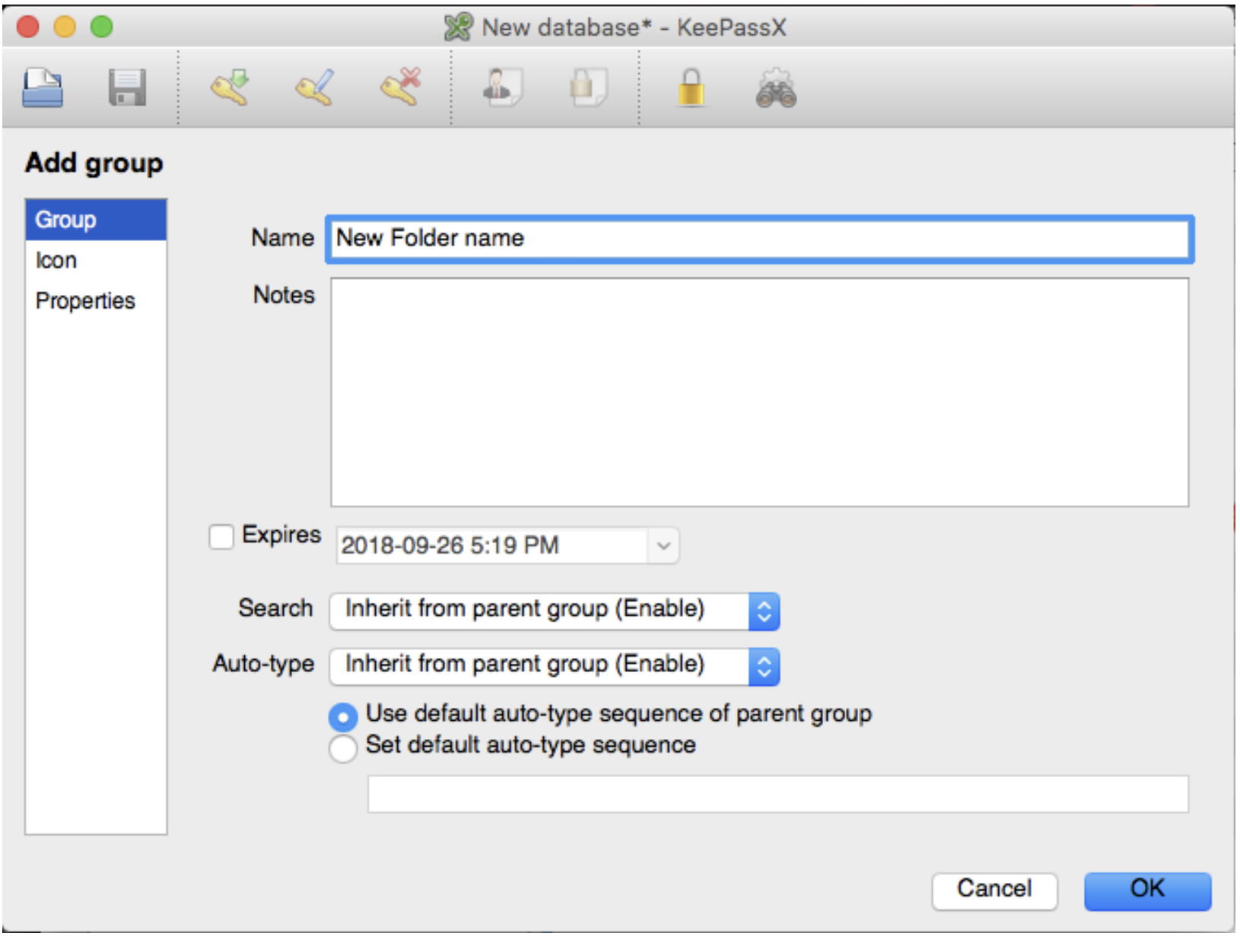Select Use default auto-type sequence of parent group
Screen dimensions: 1240x952
pos(343,716)
